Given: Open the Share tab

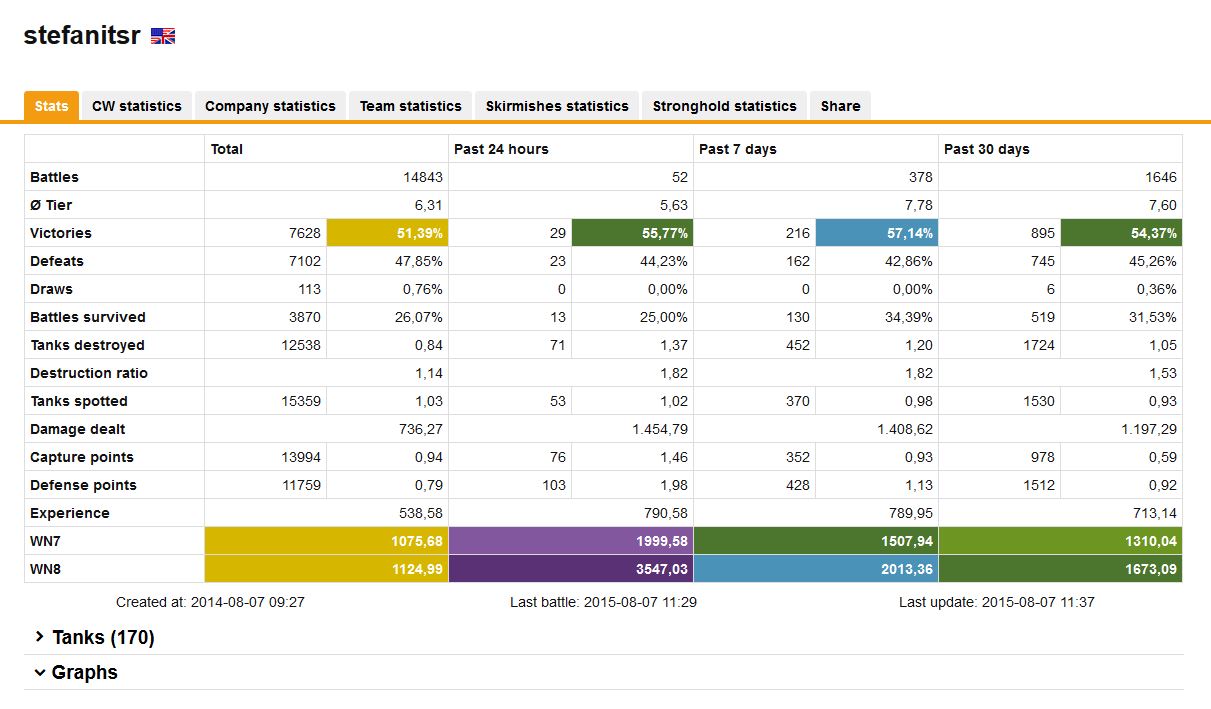Looking at the screenshot, I should [840, 106].
